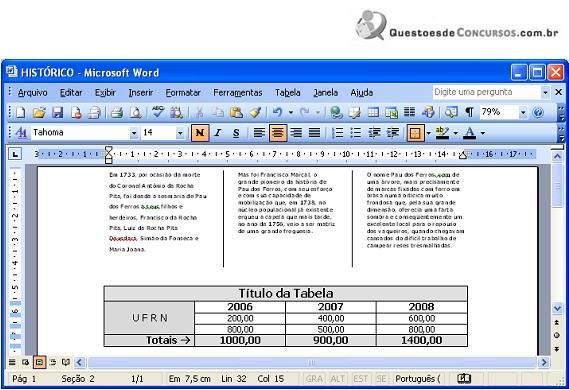Switch to Print Layout view button
This screenshot has height=390, width=569.
[40, 362]
